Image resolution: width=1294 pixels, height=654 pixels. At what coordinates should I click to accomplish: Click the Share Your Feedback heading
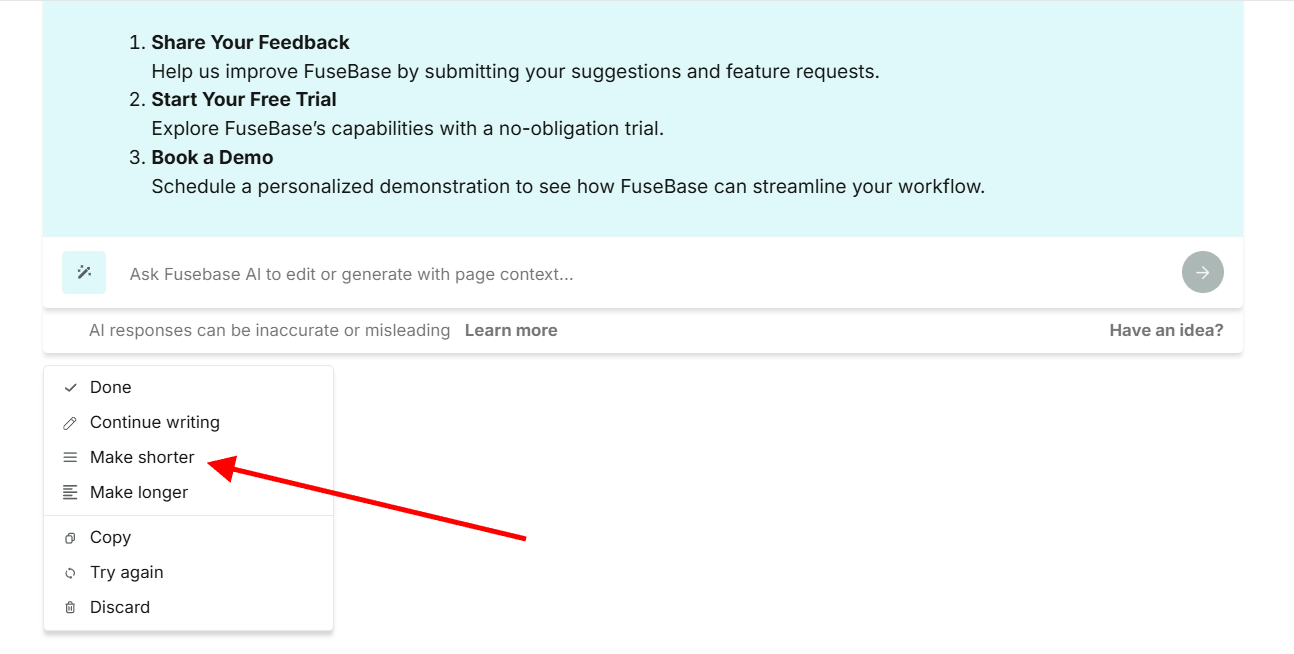tap(250, 43)
